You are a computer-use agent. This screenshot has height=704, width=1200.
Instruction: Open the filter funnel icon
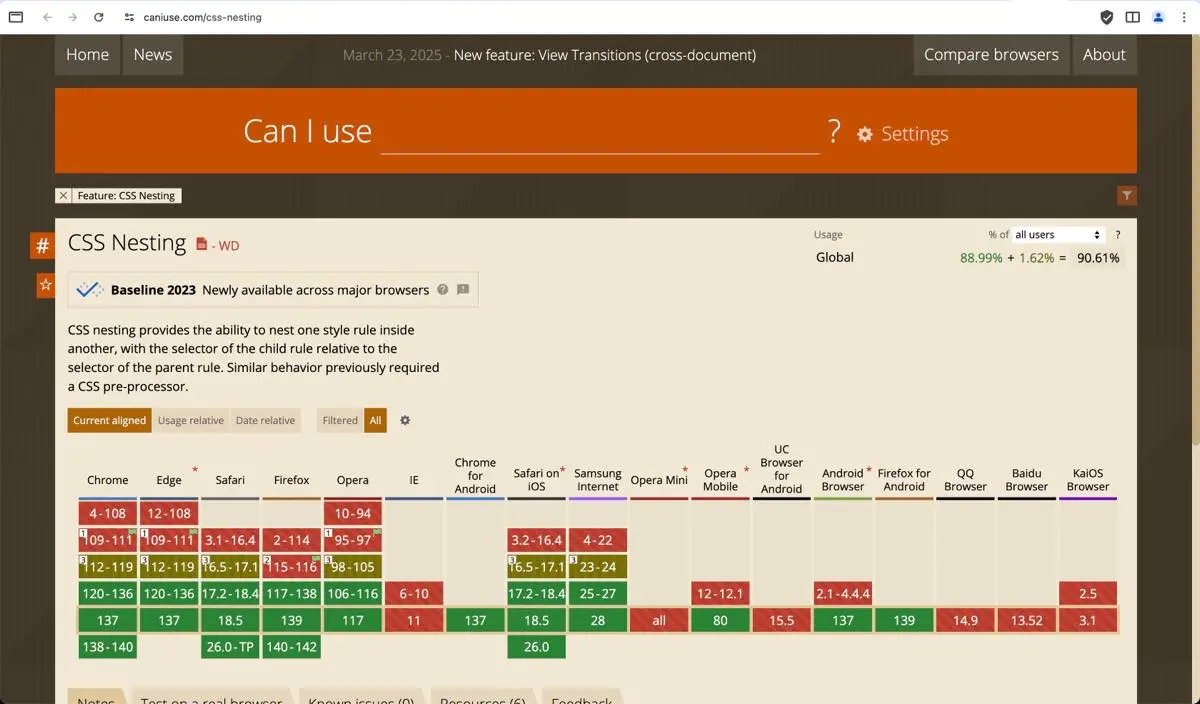(1126, 196)
